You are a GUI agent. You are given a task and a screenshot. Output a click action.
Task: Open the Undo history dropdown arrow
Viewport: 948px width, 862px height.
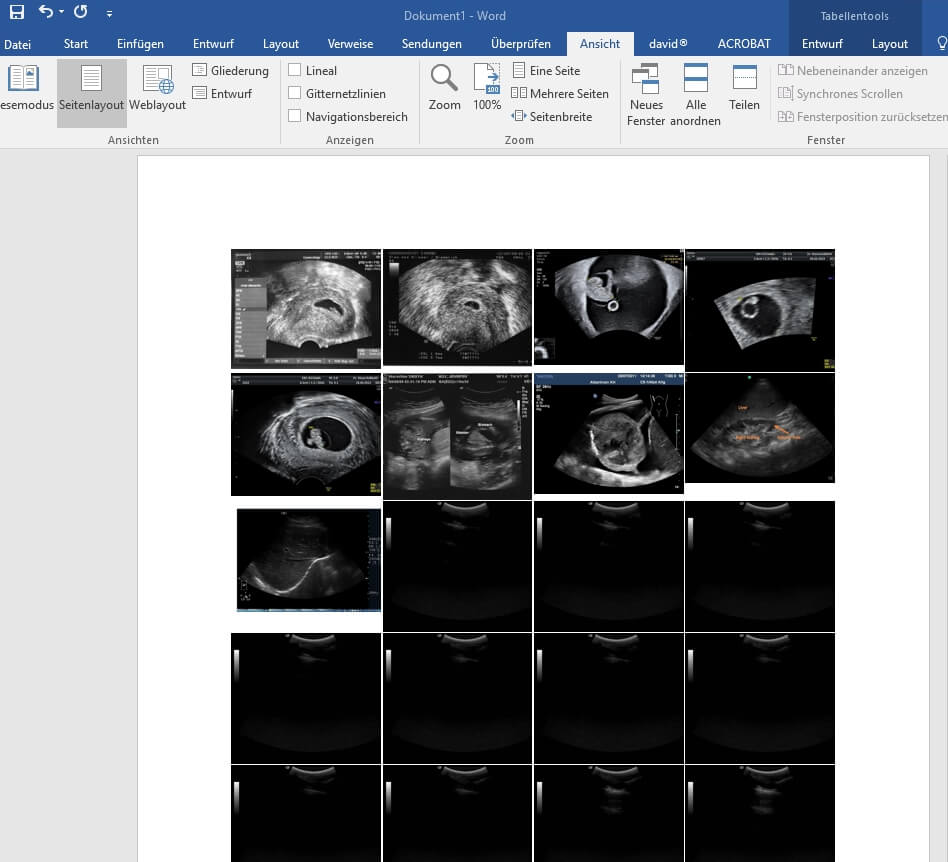click(62, 12)
